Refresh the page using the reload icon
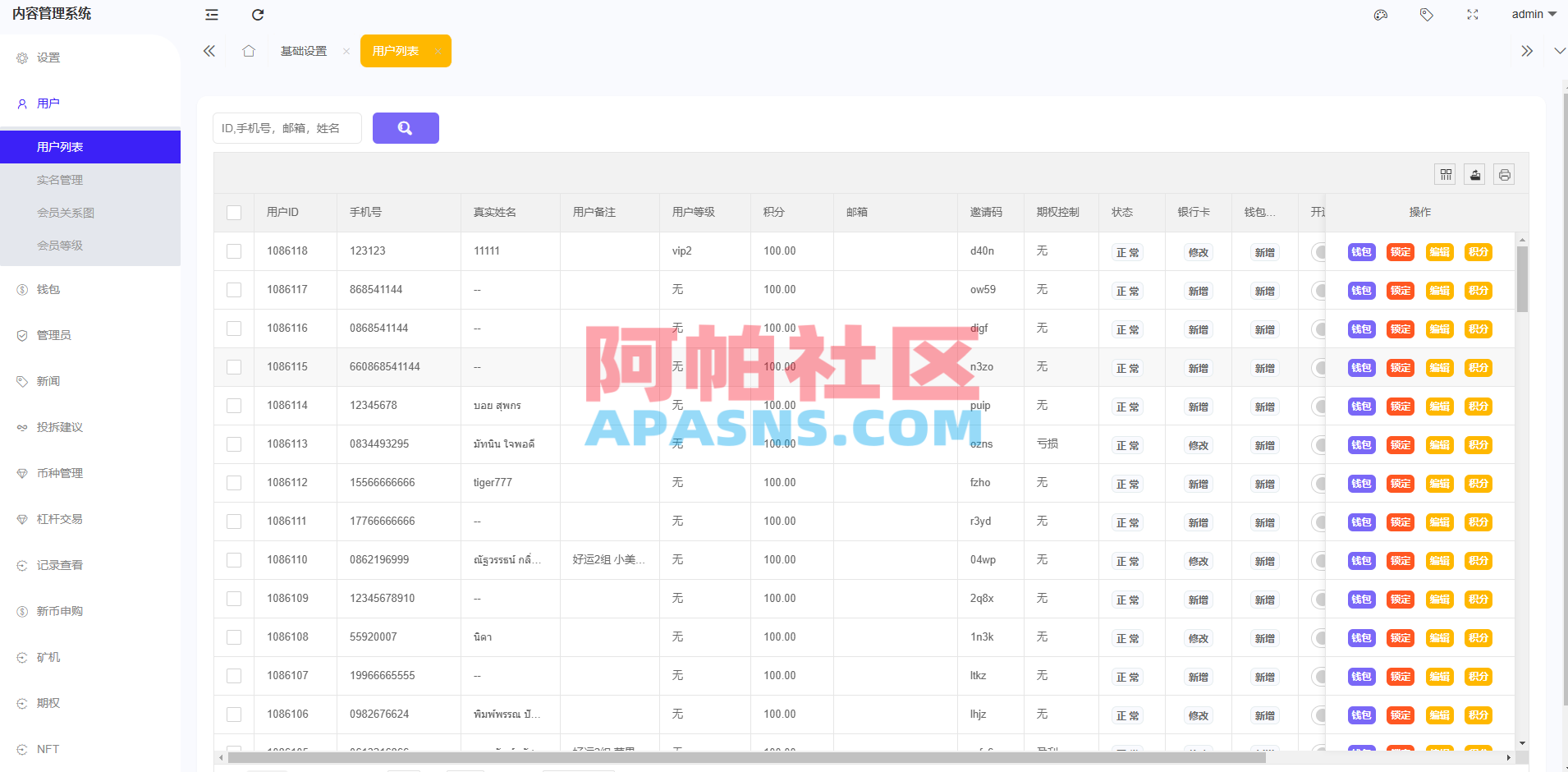Image resolution: width=1568 pixels, height=772 pixels. point(258,15)
